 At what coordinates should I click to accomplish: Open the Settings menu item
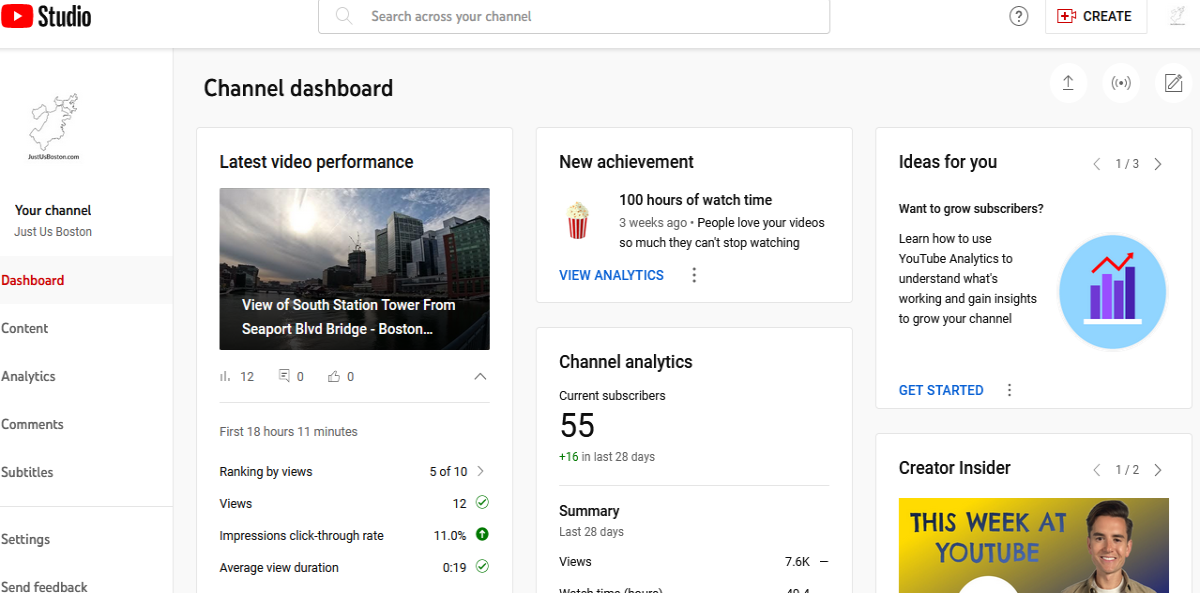coord(86,539)
